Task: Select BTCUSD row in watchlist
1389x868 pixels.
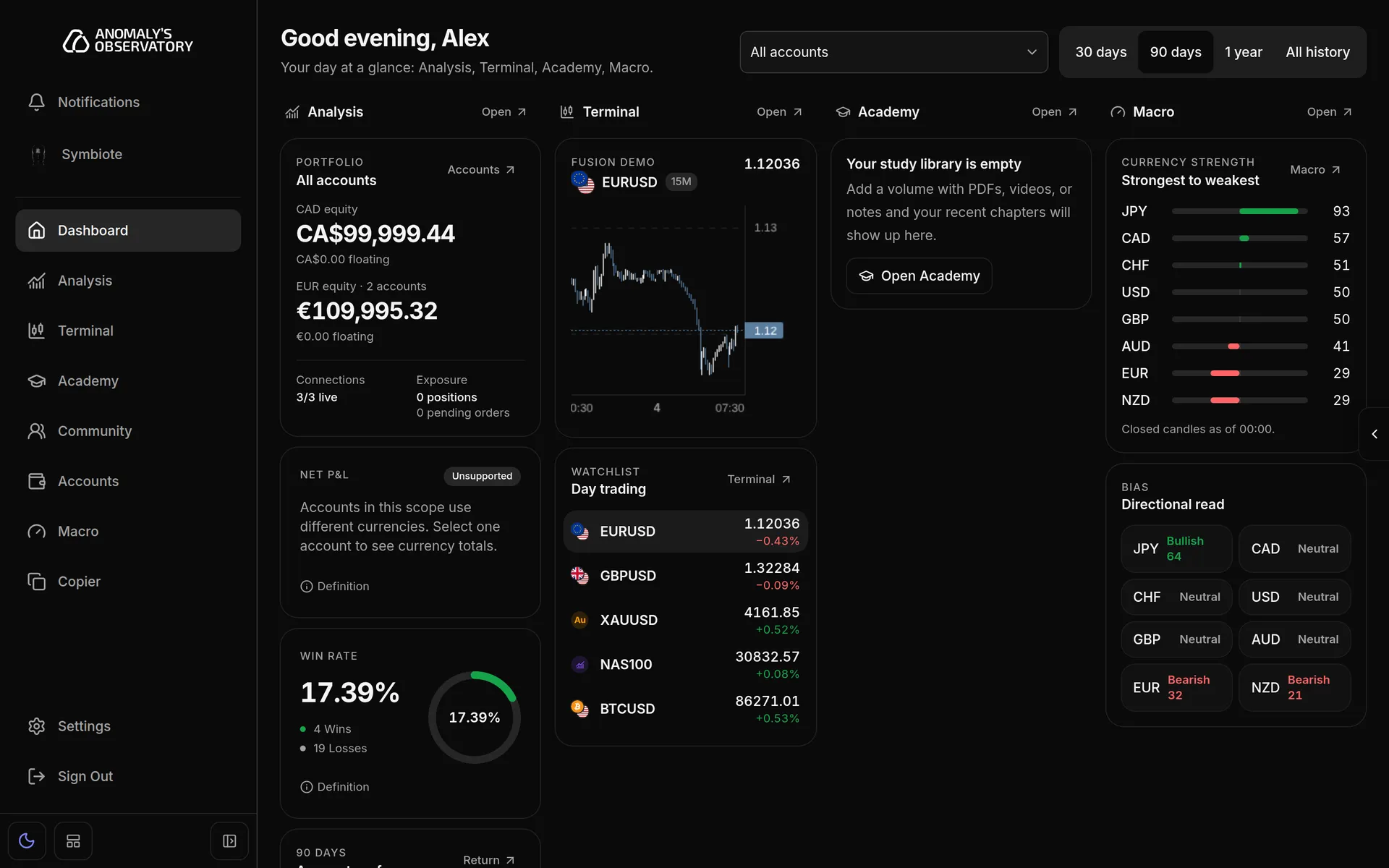Action: coord(685,709)
